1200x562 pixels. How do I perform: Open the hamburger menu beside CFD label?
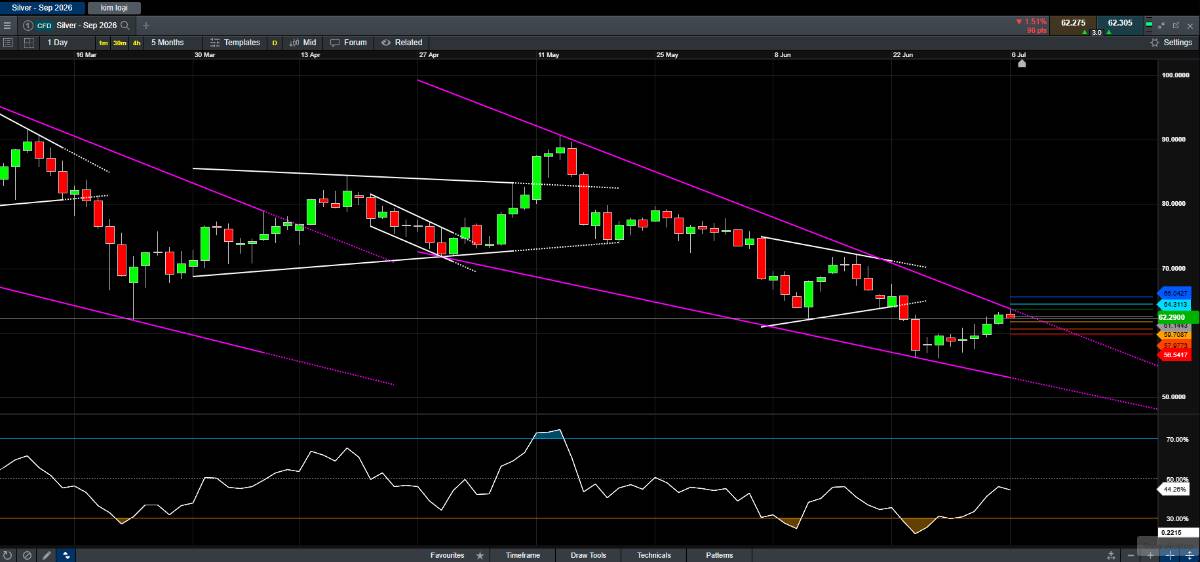pos(8,25)
